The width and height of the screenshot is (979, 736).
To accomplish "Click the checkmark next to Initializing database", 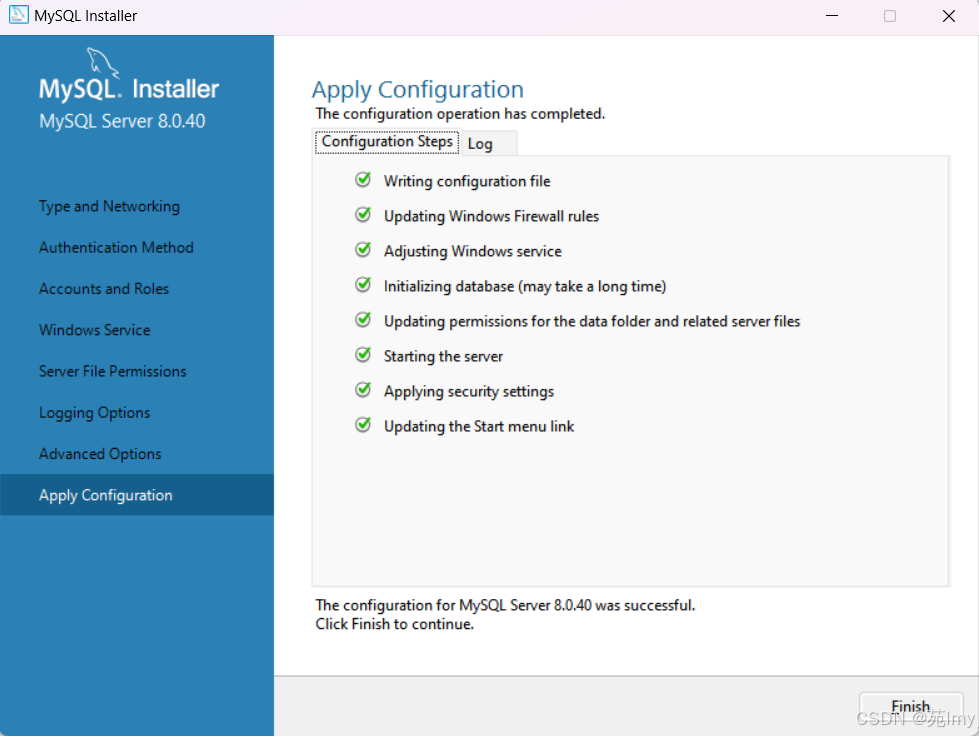I will [x=363, y=285].
